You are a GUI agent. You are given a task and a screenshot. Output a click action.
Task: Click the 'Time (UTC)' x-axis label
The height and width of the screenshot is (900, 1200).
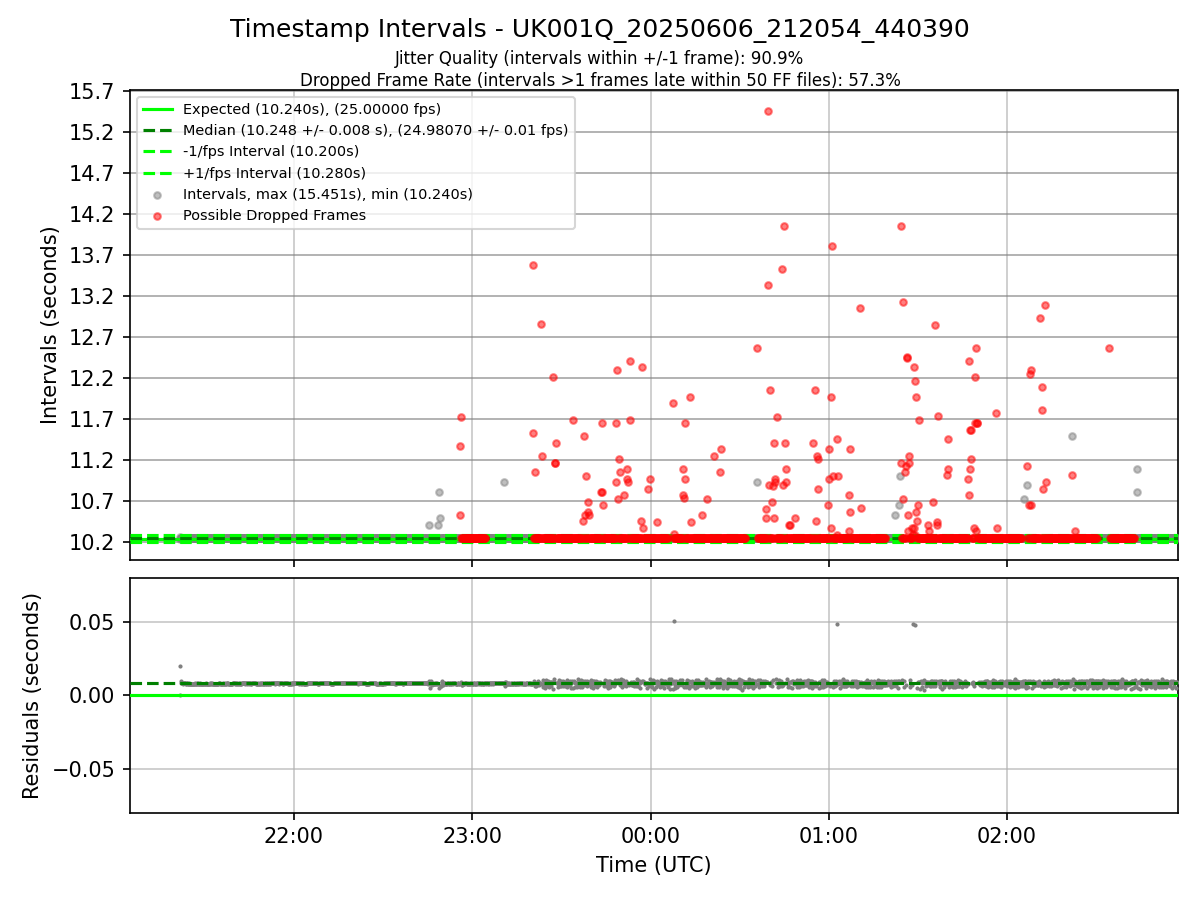click(653, 865)
